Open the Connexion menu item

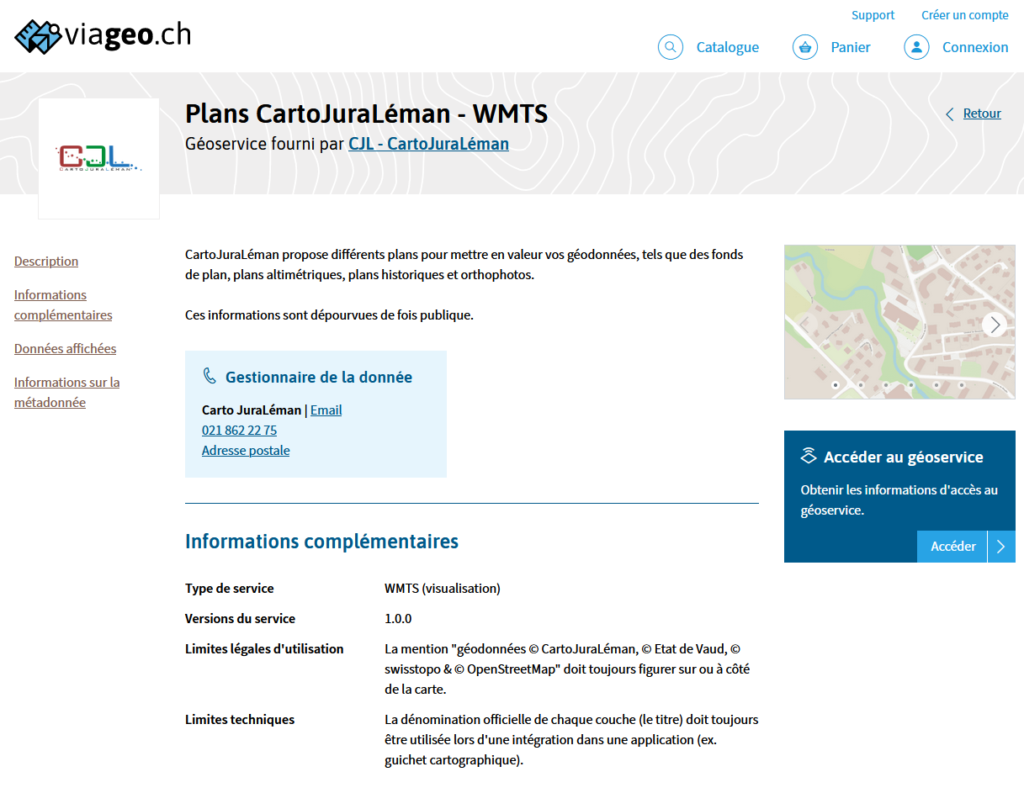click(x=975, y=47)
